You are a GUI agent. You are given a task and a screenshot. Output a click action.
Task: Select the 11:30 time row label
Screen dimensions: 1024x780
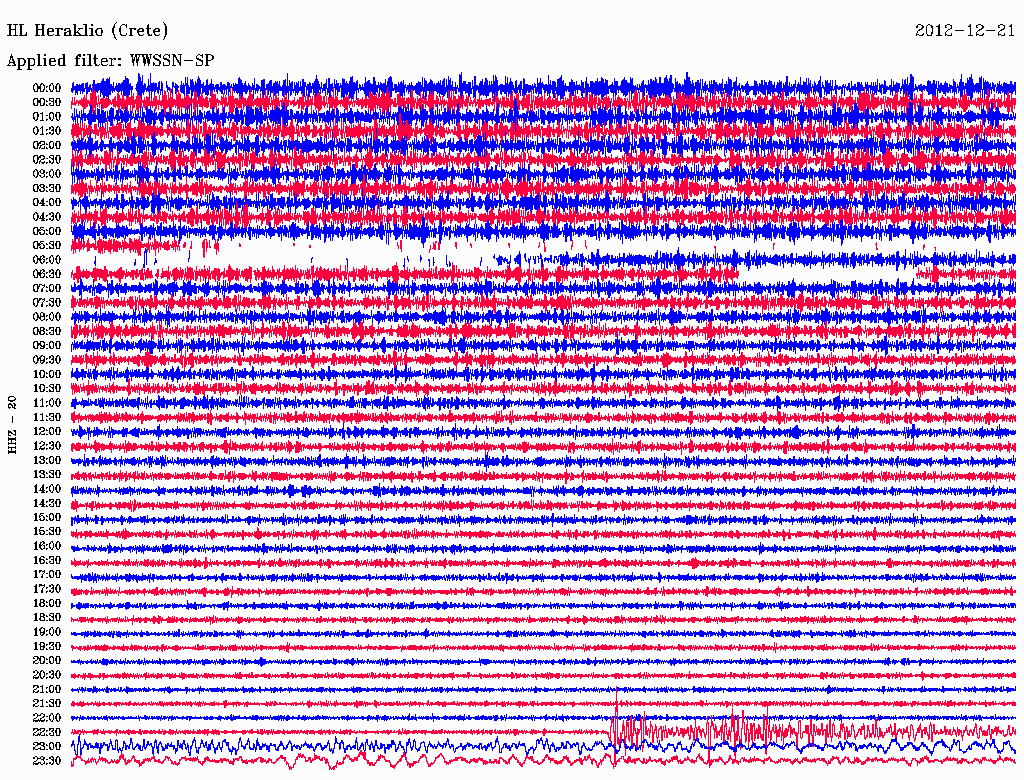47,417
